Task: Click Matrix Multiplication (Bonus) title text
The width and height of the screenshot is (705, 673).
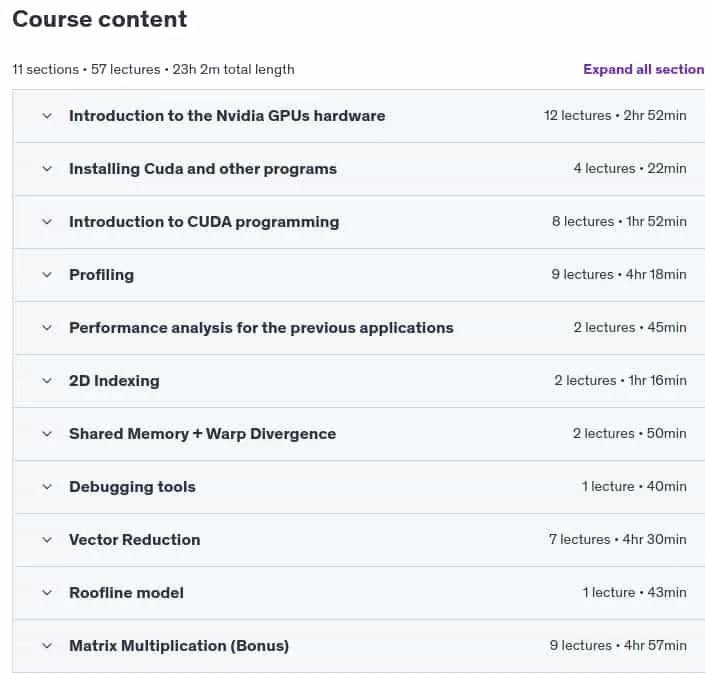Action: click(x=179, y=646)
